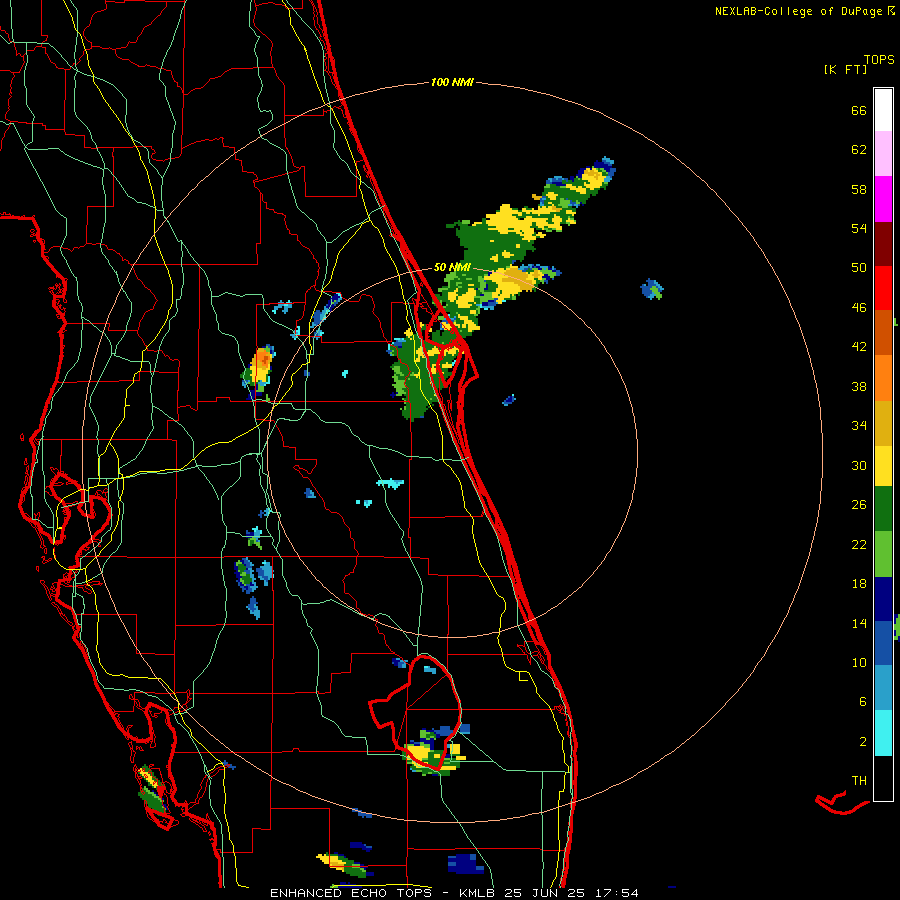Pick the bright yellow legend swatch beside 30

coord(883,465)
